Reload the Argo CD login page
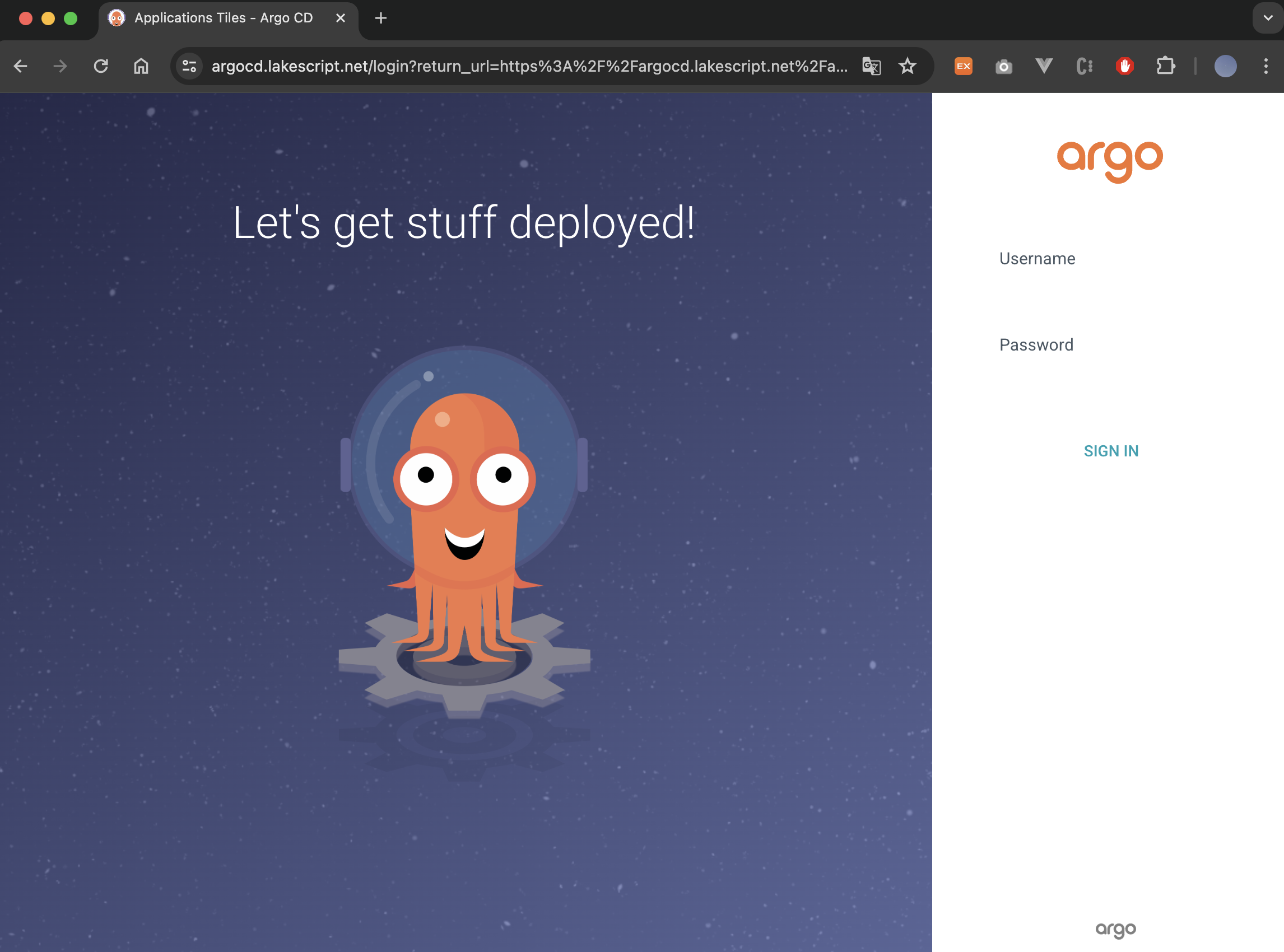This screenshot has height=952, width=1284. 101,66
